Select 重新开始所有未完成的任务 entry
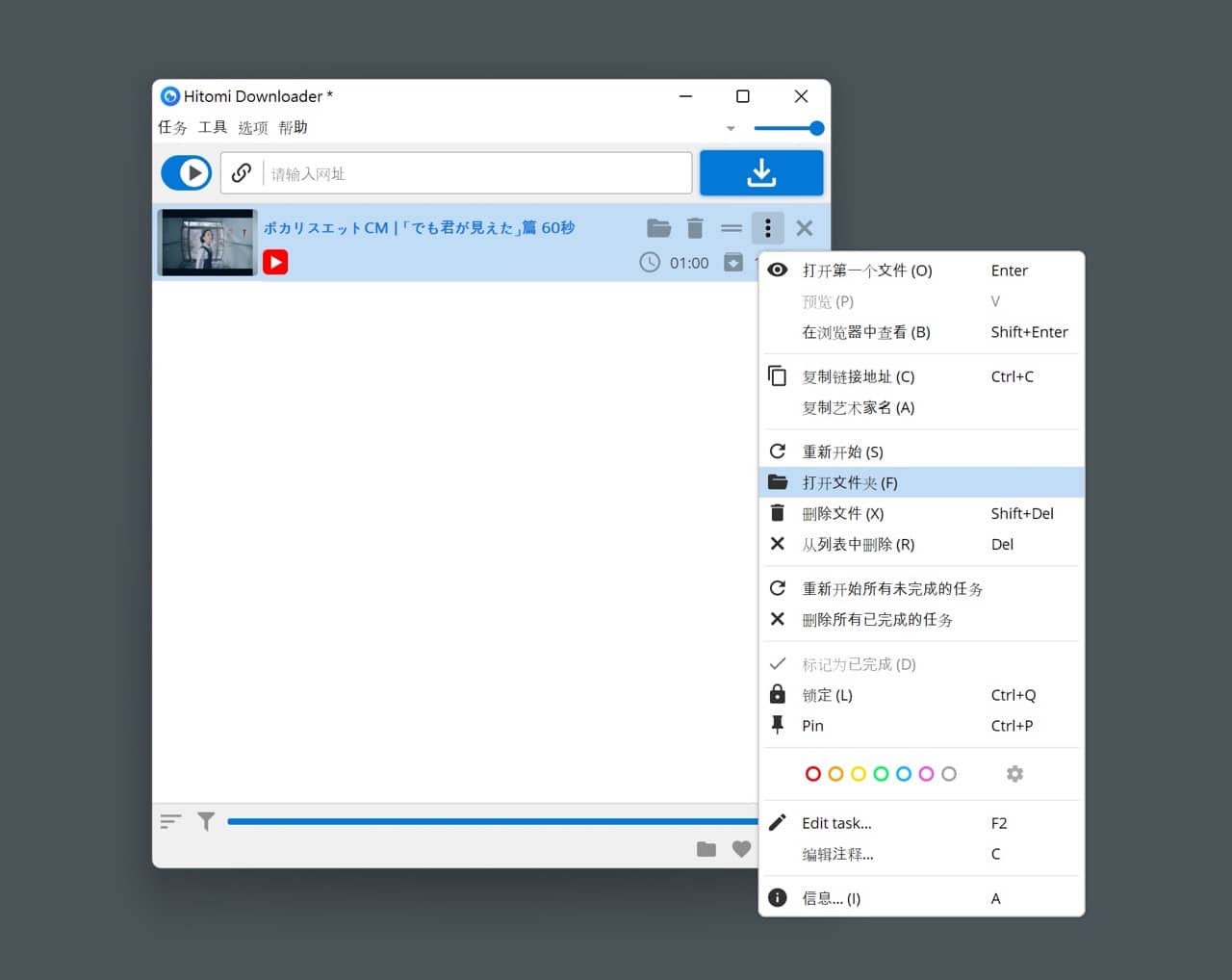Image resolution: width=1232 pixels, height=980 pixels. (921, 588)
